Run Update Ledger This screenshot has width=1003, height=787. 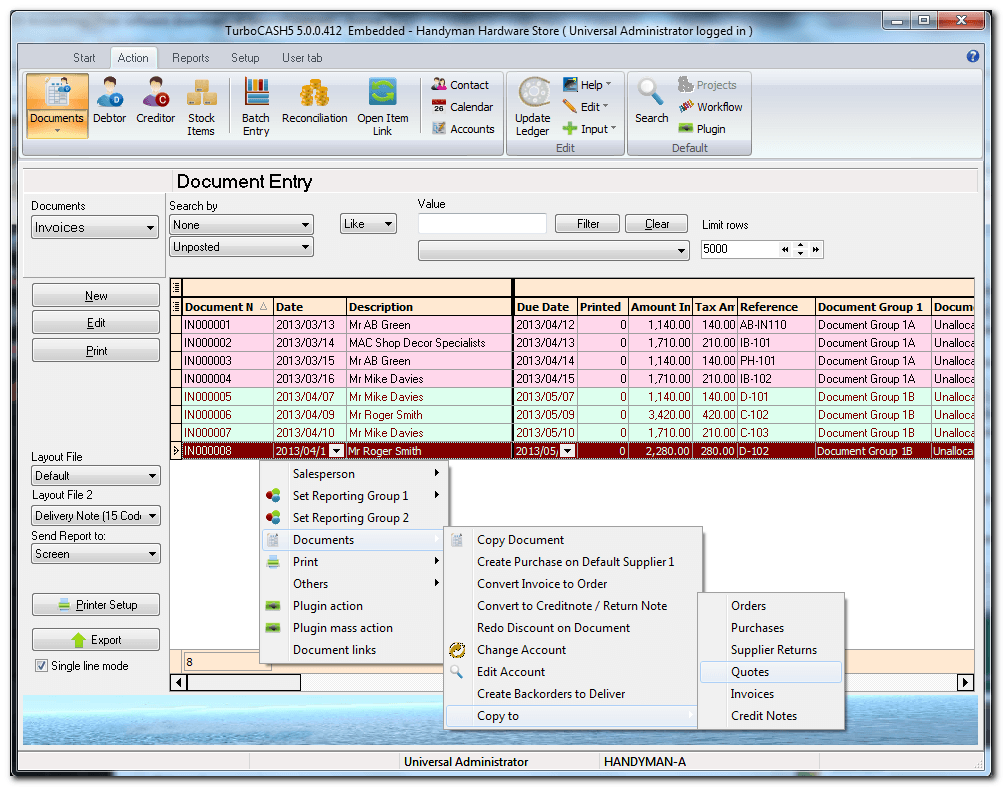pyautogui.click(x=532, y=104)
